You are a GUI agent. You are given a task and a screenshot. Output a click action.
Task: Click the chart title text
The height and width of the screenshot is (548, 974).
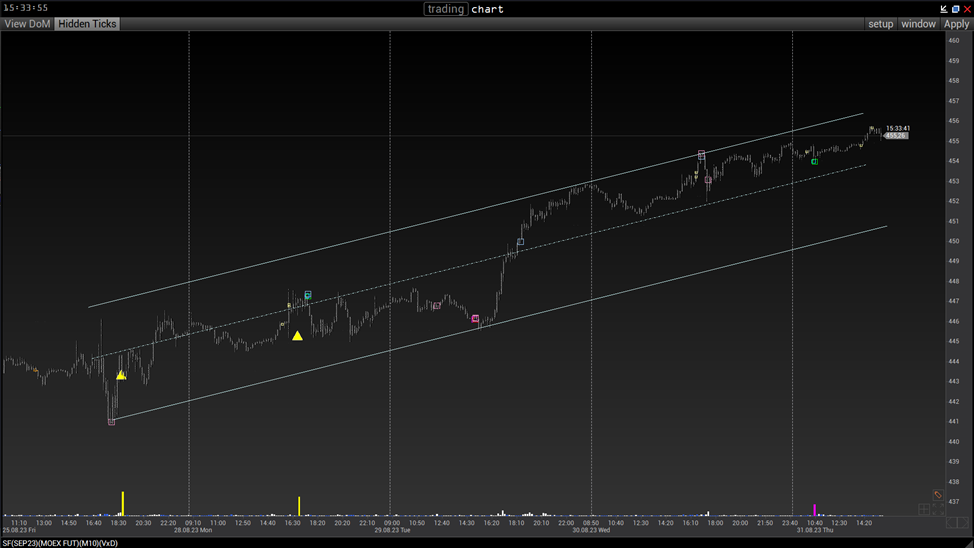point(488,9)
